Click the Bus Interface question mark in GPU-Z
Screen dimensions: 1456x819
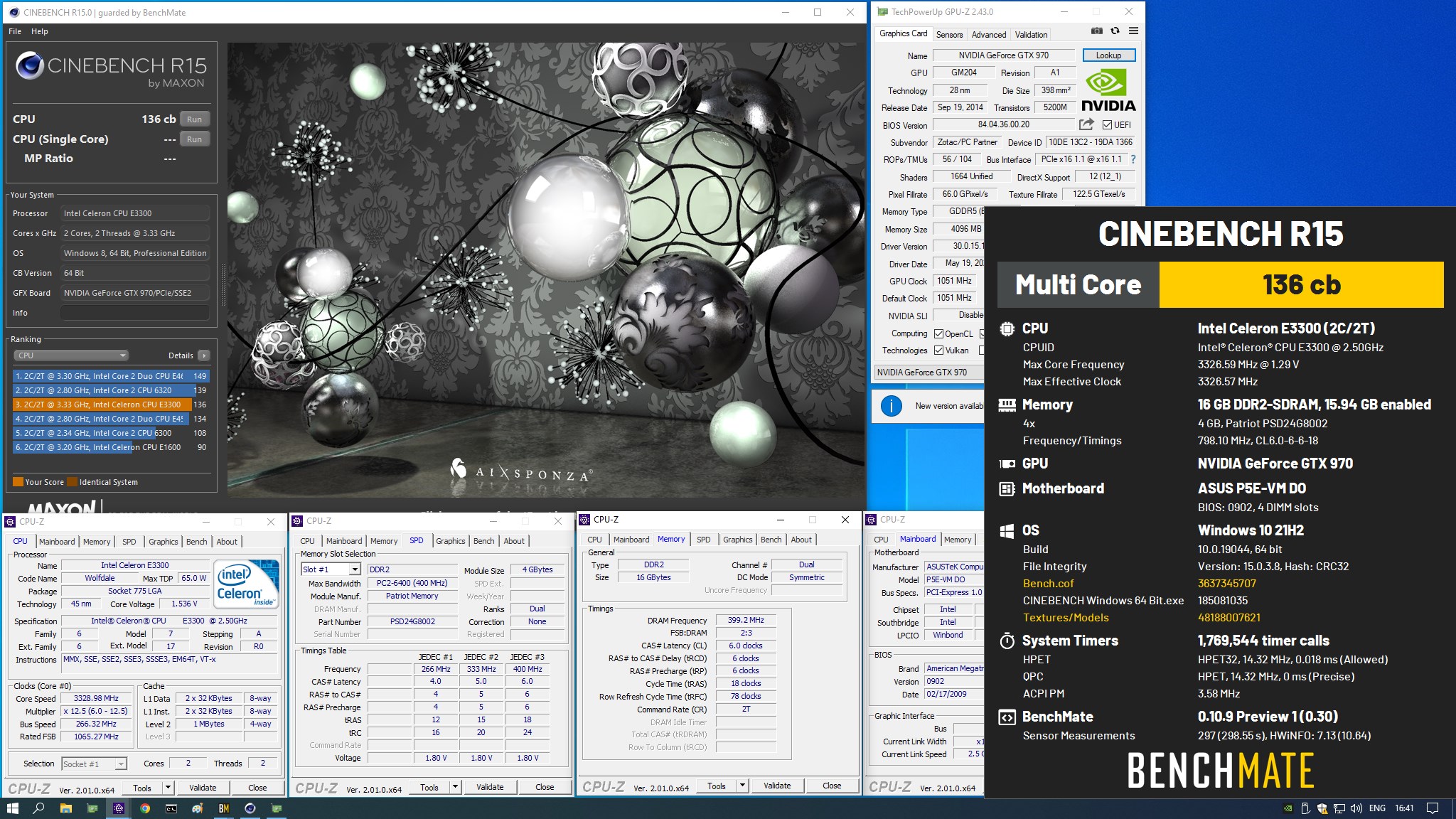click(1133, 159)
